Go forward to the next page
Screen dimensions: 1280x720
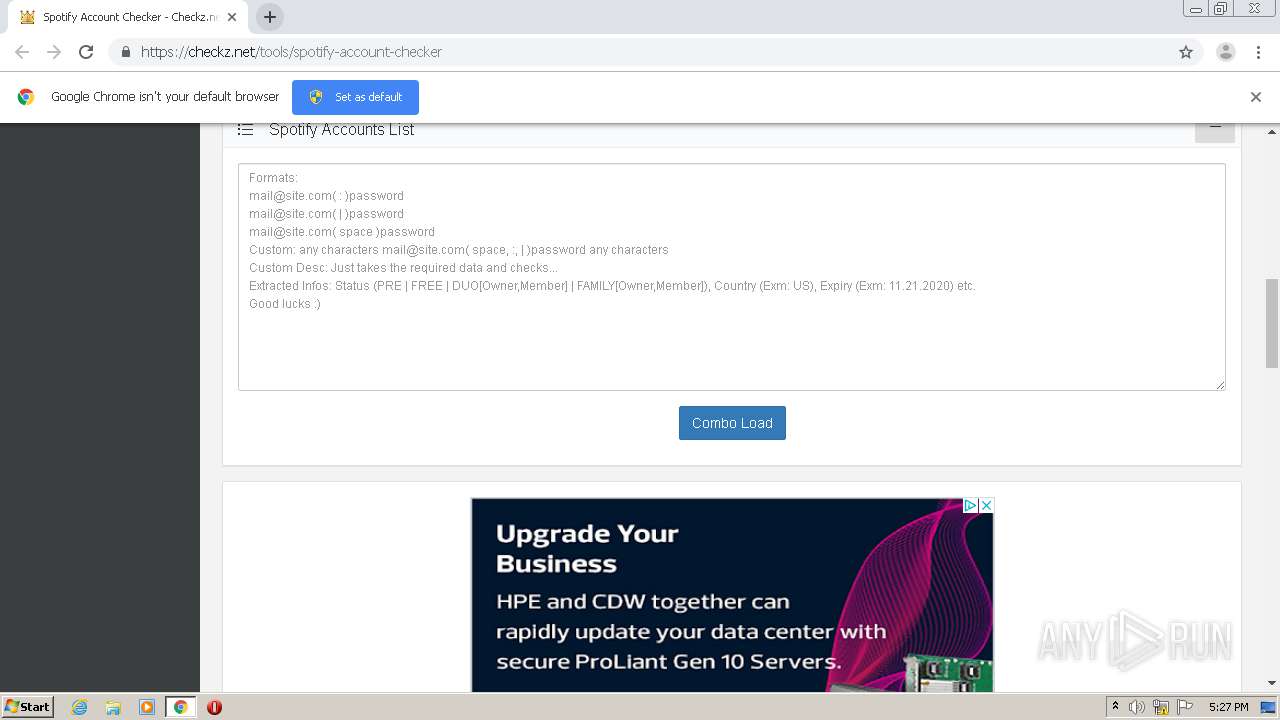point(54,52)
